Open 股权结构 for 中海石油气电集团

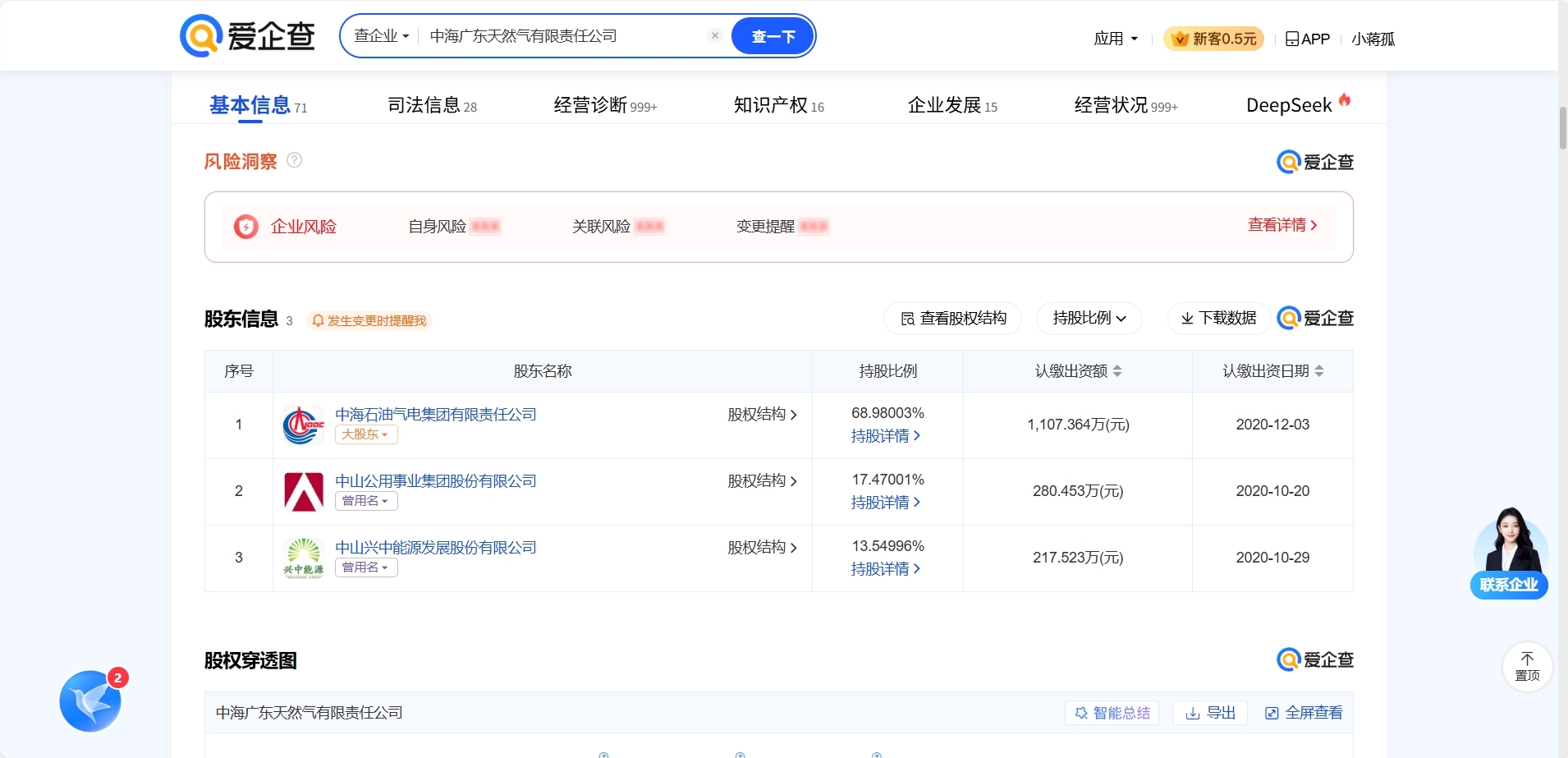click(x=763, y=415)
